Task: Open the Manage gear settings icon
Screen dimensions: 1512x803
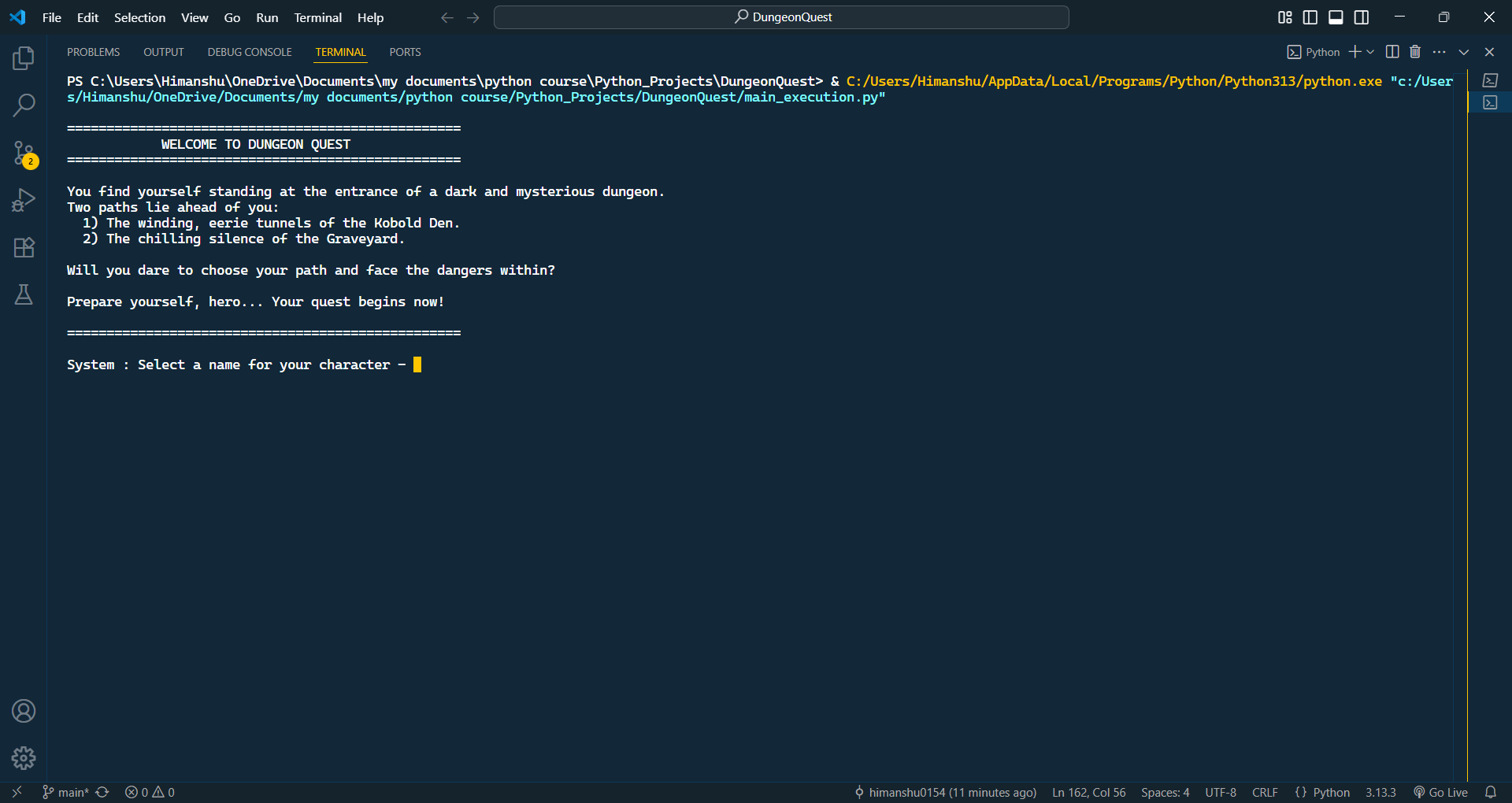Action: [x=24, y=758]
